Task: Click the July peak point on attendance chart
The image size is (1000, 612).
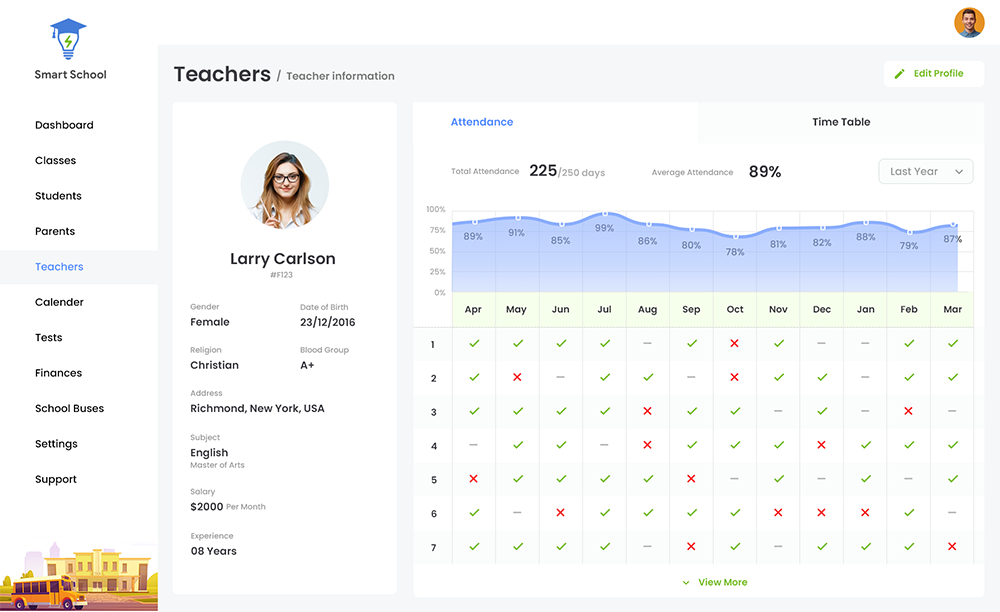Action: (604, 215)
